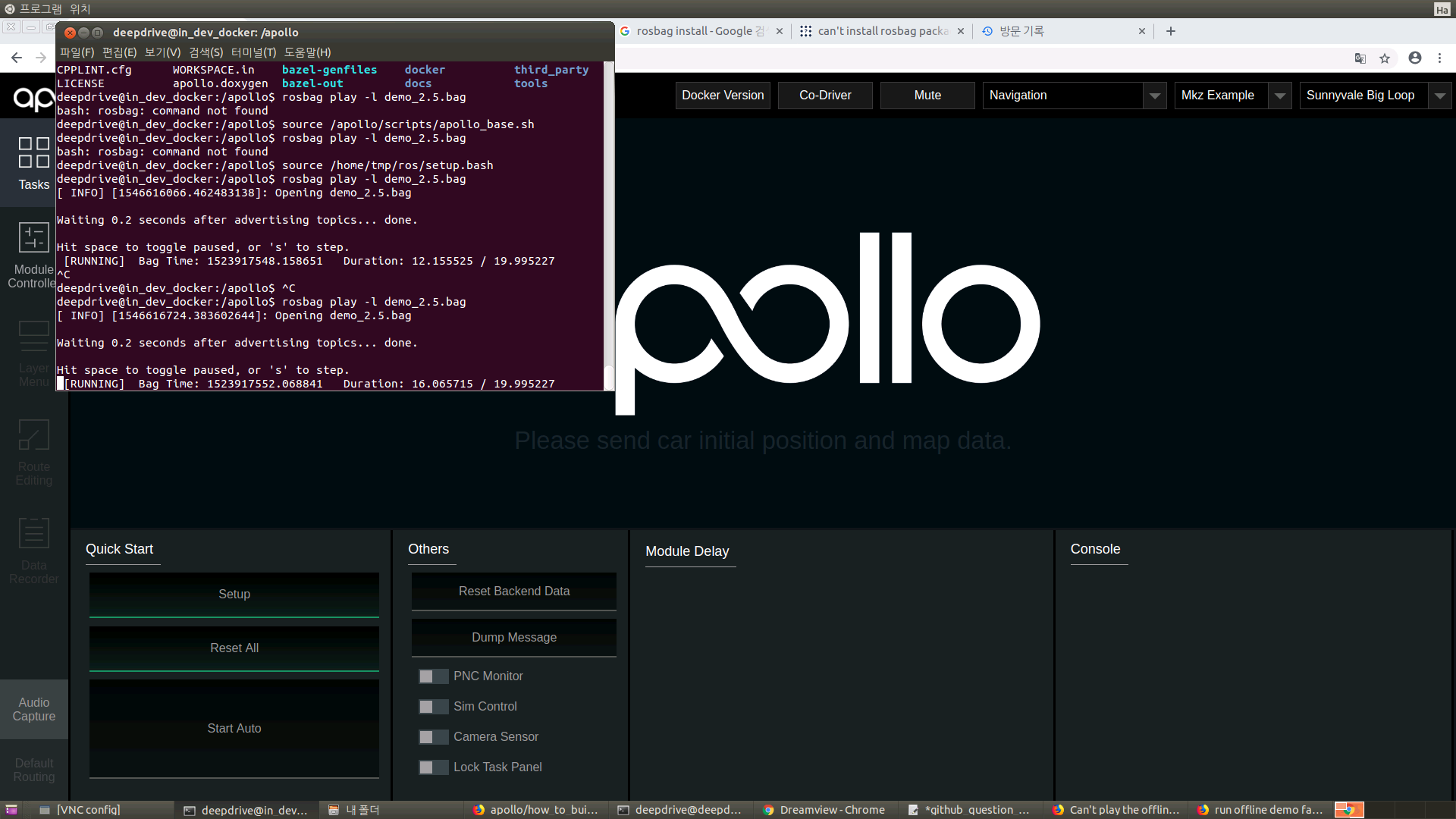Click the Setup quick start button
The width and height of the screenshot is (1456, 819).
pos(234,595)
